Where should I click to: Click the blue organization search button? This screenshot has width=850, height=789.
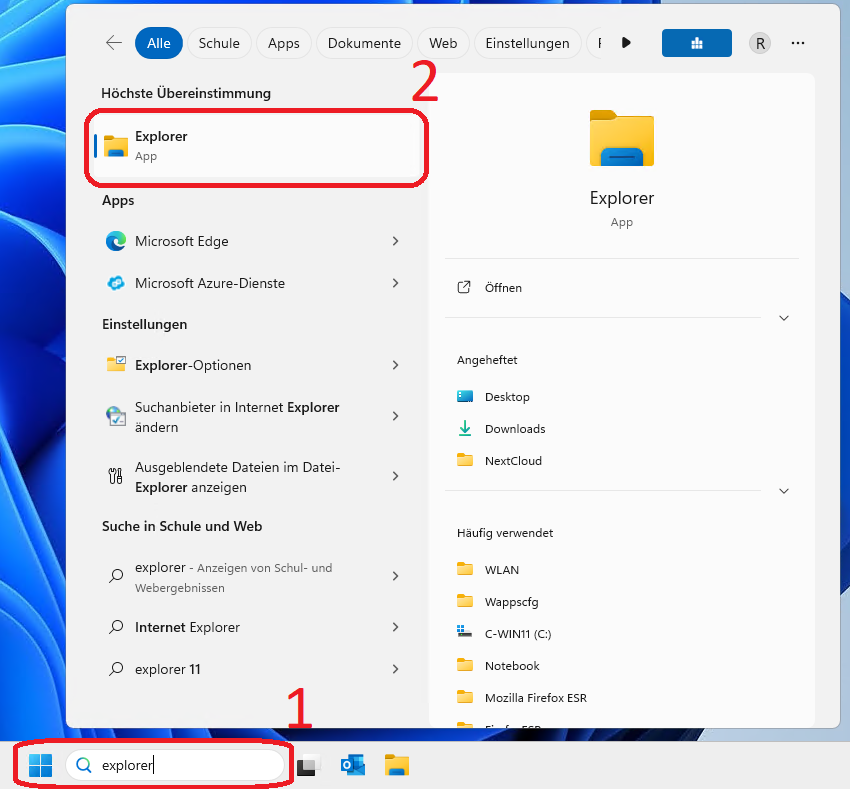coord(696,43)
